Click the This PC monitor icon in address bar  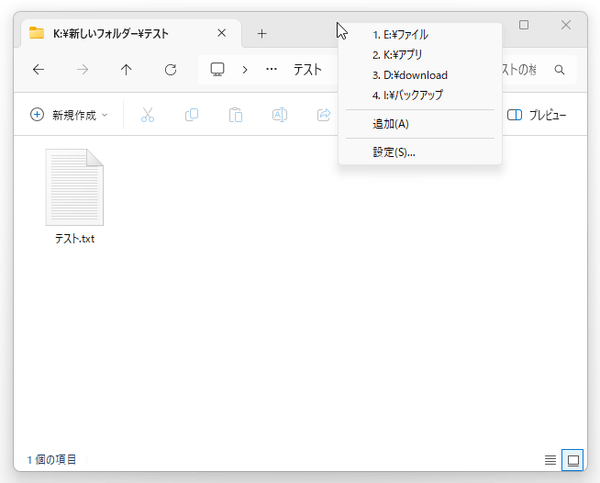217,69
